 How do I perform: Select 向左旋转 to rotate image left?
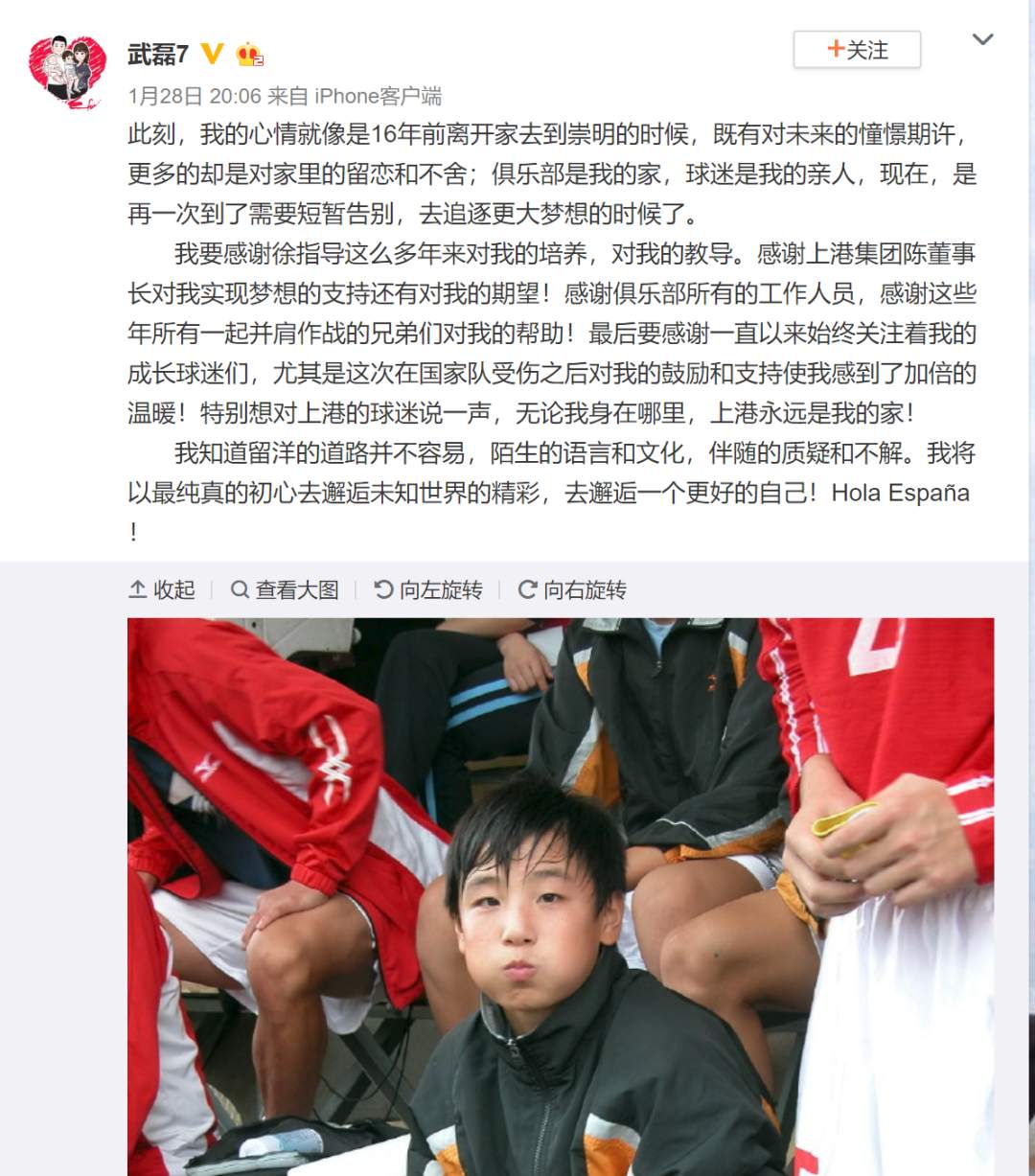point(441,589)
